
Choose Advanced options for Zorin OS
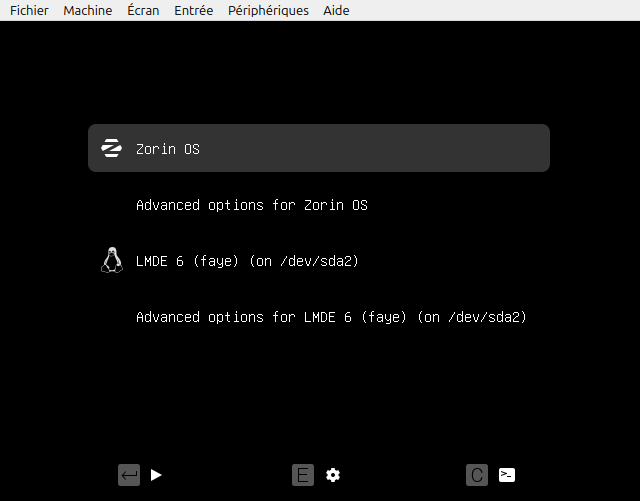pyautogui.click(x=252, y=205)
